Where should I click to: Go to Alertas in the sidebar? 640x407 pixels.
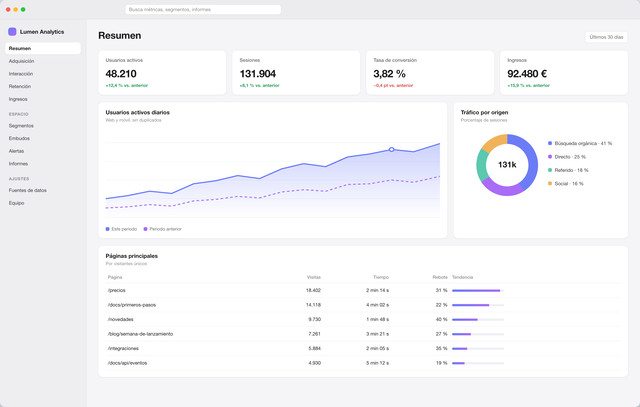click(x=43, y=151)
